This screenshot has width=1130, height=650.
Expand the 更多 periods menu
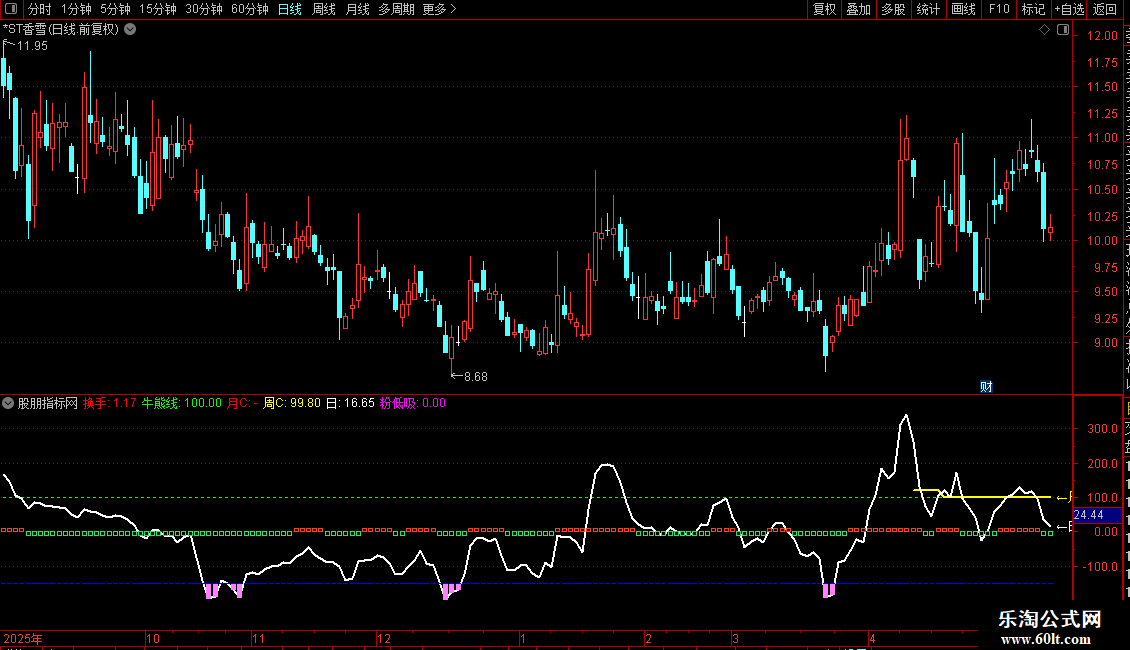[x=440, y=9]
